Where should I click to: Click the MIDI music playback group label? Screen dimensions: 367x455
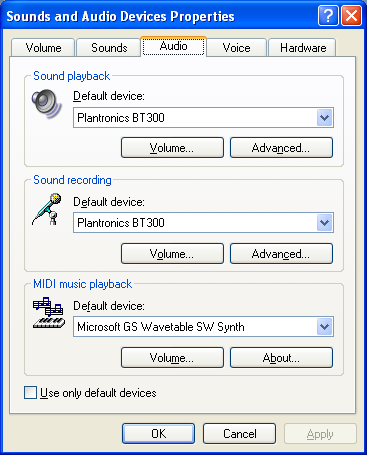tap(82, 284)
